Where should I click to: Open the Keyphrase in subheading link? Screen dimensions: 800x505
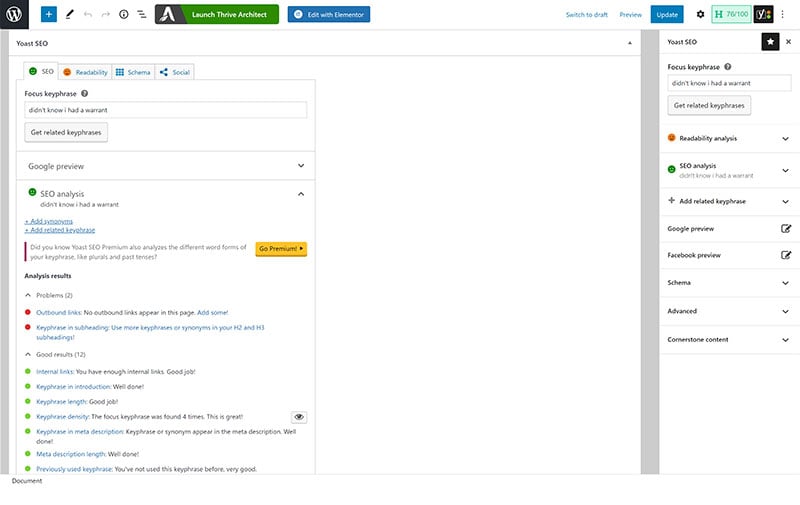click(72, 327)
